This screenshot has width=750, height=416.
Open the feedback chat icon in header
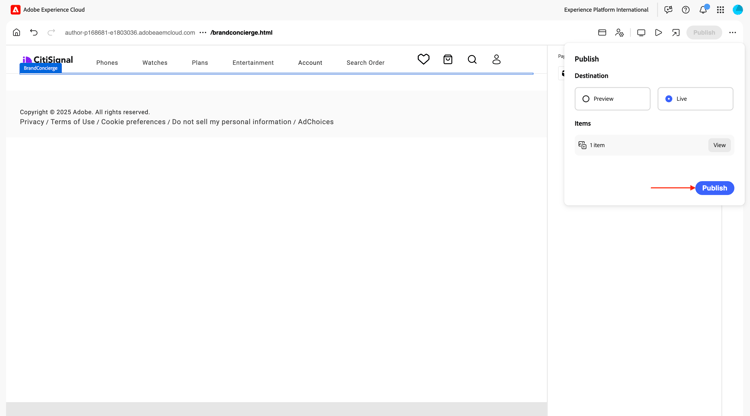pyautogui.click(x=668, y=10)
